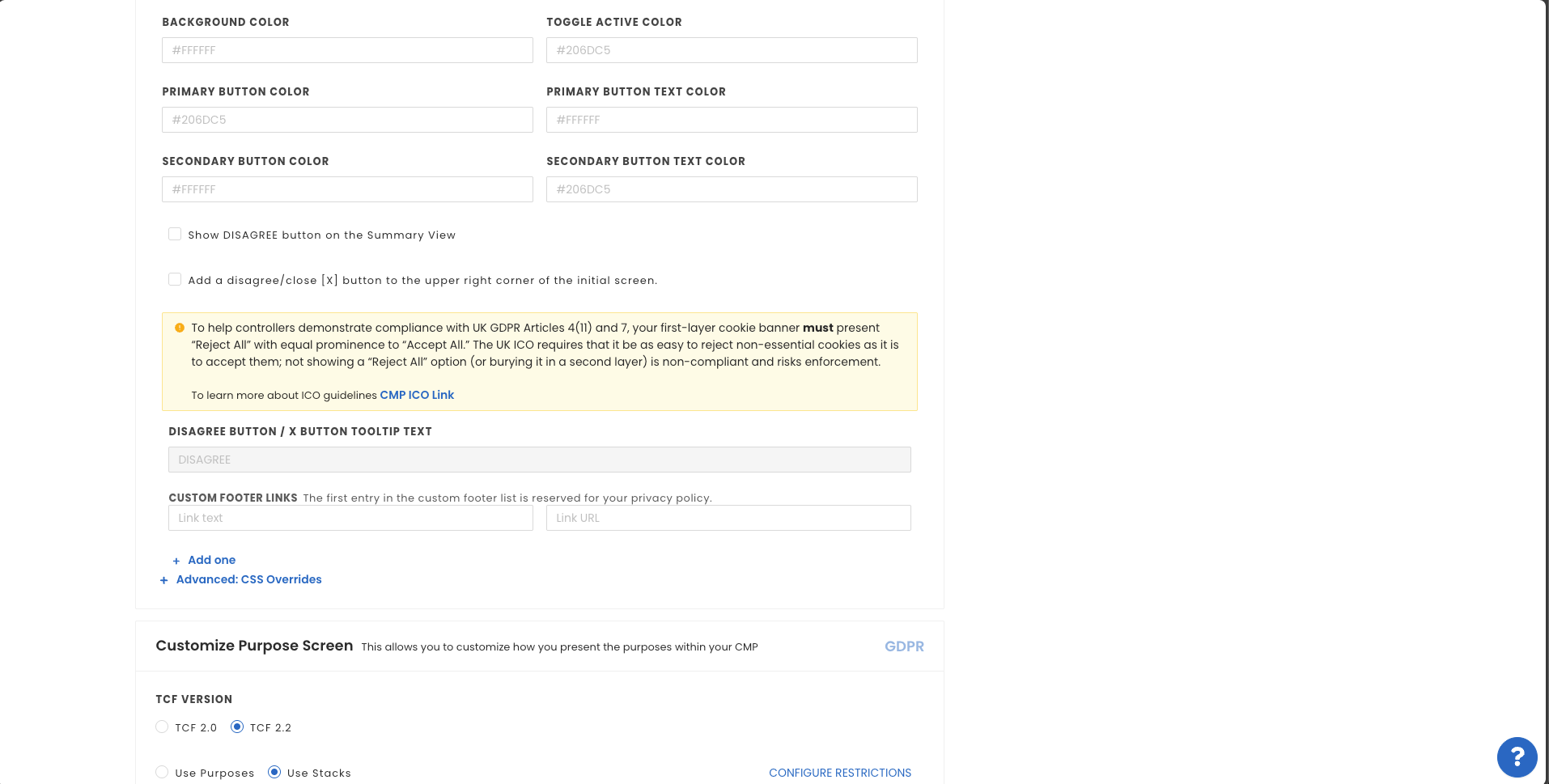Click the plus icon beside Advanced: CSS Overrides

pyautogui.click(x=163, y=580)
